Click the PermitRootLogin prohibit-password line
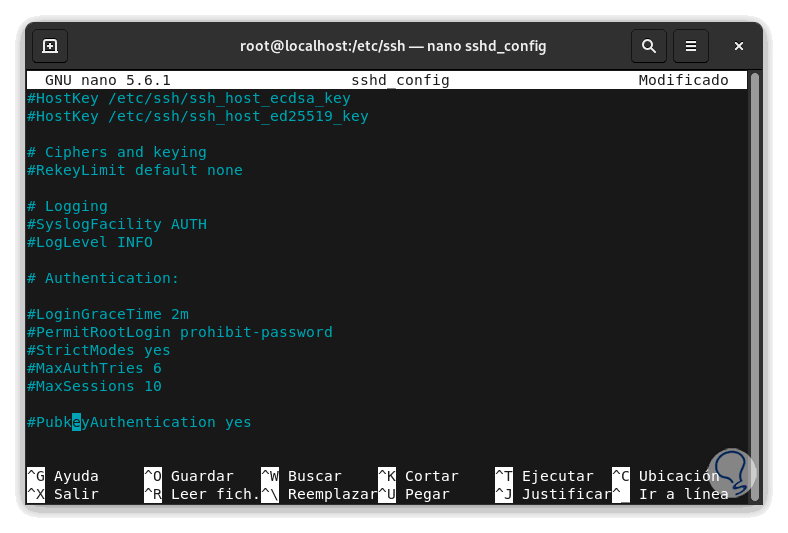 click(x=180, y=332)
